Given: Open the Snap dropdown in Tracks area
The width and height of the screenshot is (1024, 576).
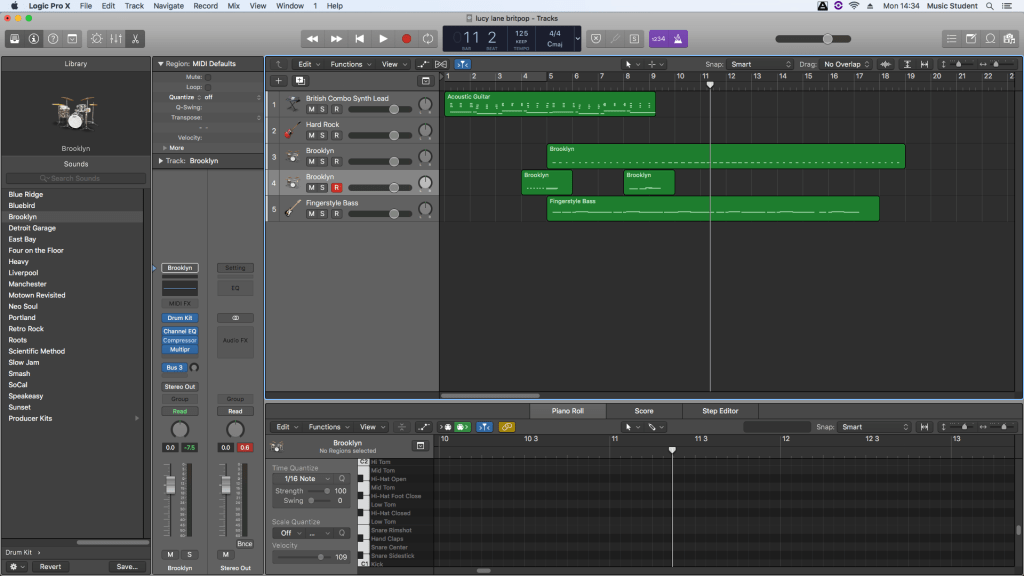Looking at the screenshot, I should (760, 64).
